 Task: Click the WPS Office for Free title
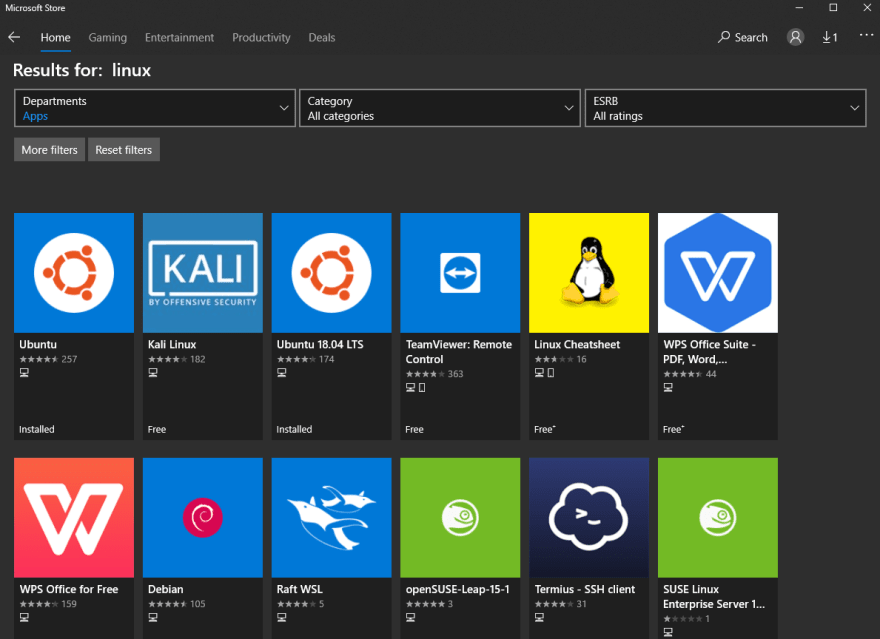click(69, 590)
